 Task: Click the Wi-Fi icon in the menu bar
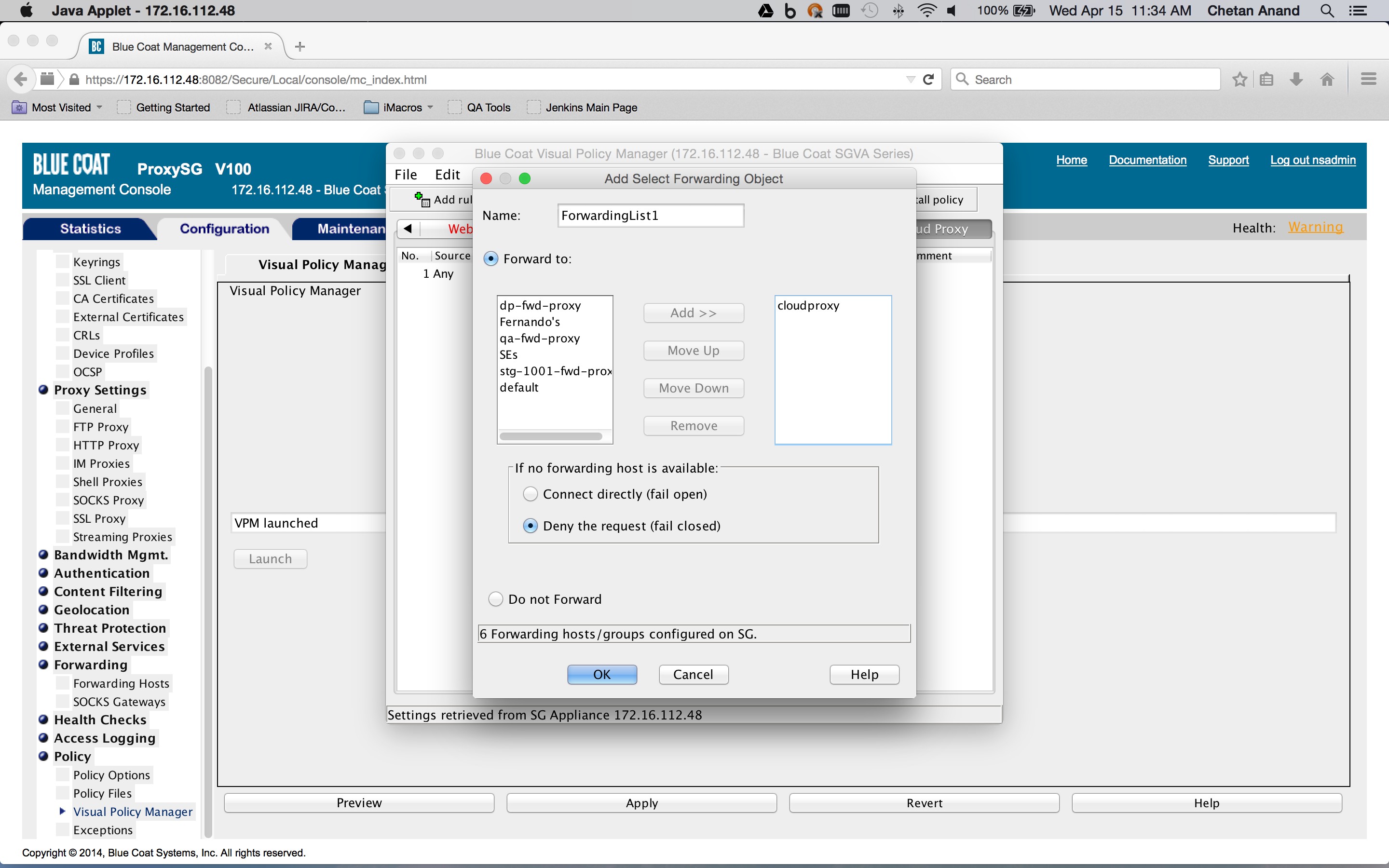[x=927, y=10]
